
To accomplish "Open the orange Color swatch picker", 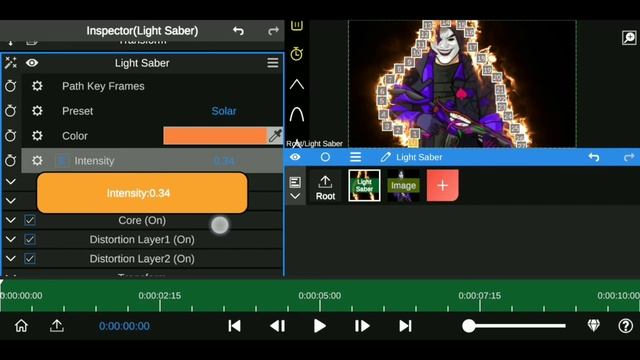I will tap(215, 136).
